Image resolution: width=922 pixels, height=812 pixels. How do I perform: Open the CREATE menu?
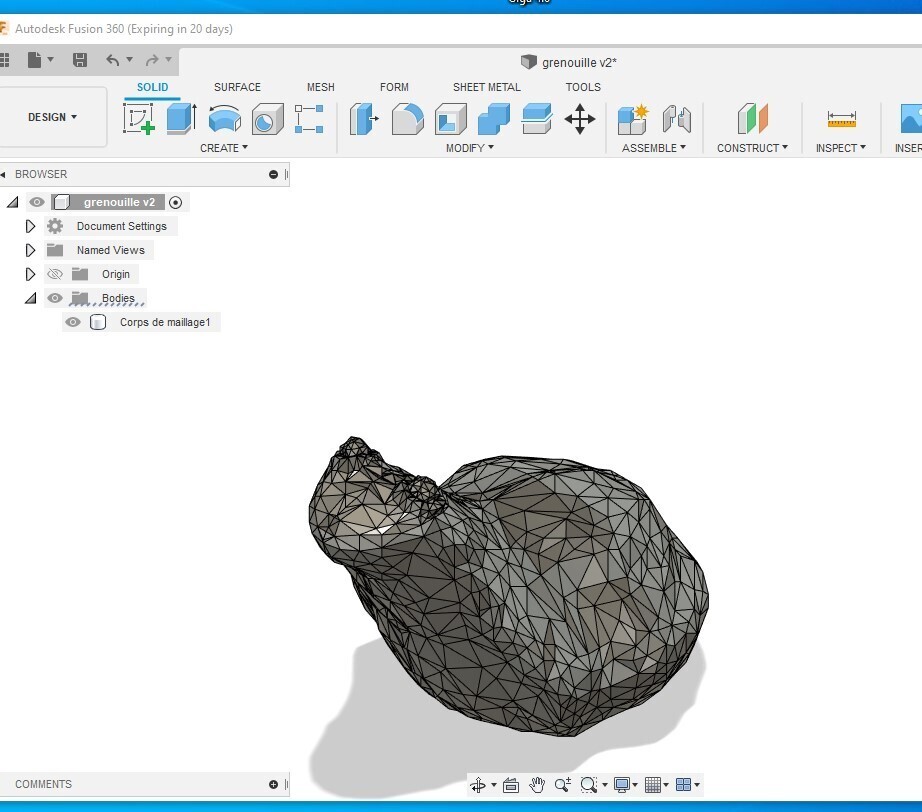point(223,148)
